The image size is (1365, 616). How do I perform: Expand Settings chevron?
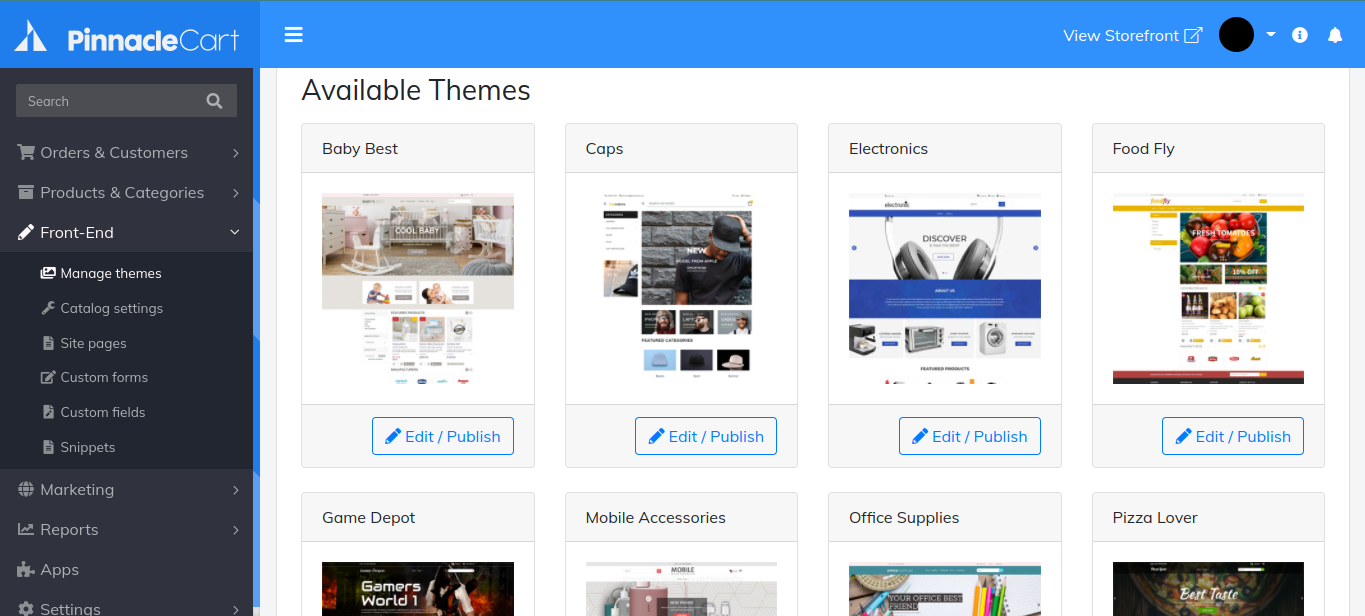[x=235, y=609]
